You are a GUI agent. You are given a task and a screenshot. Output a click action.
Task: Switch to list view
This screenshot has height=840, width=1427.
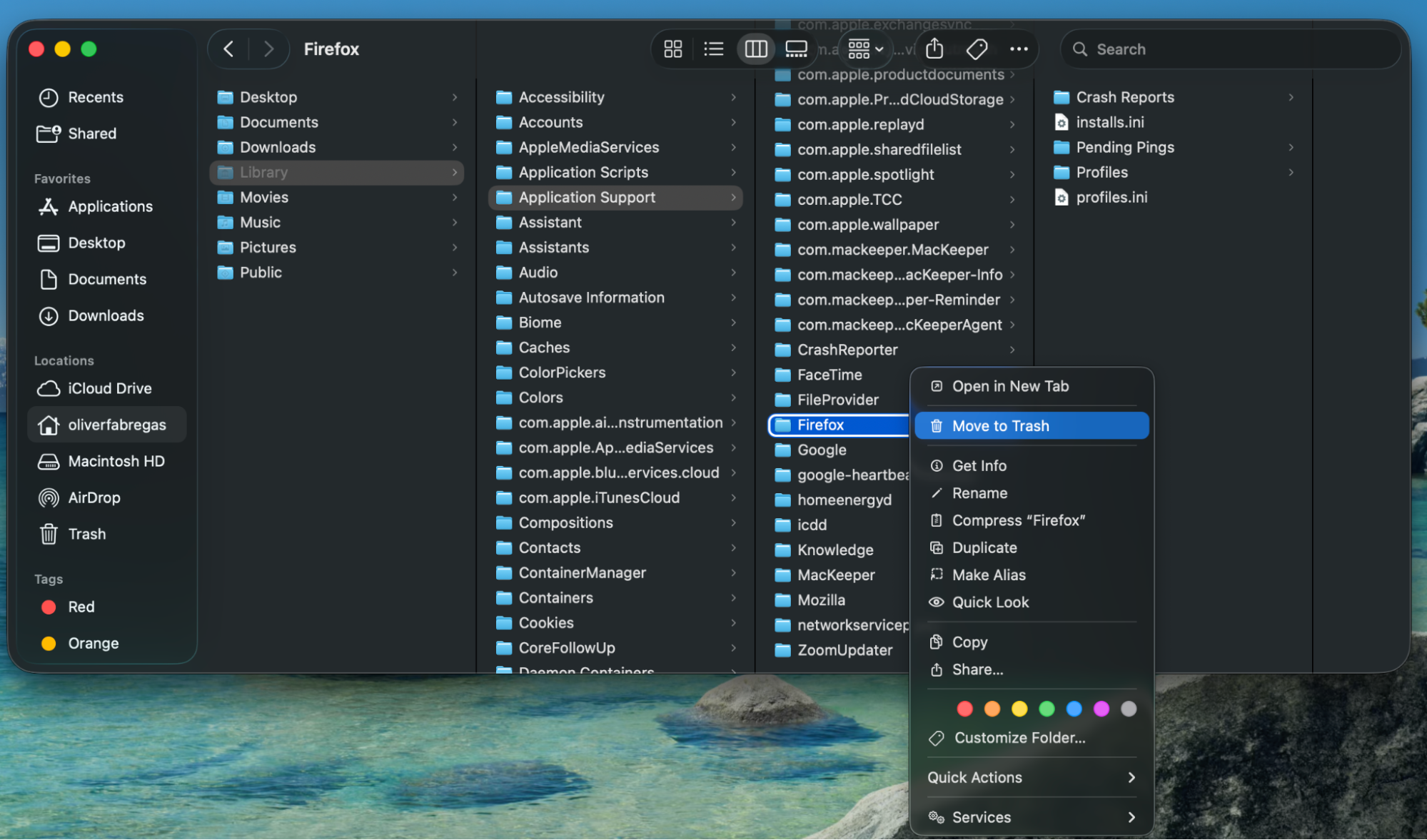click(713, 49)
